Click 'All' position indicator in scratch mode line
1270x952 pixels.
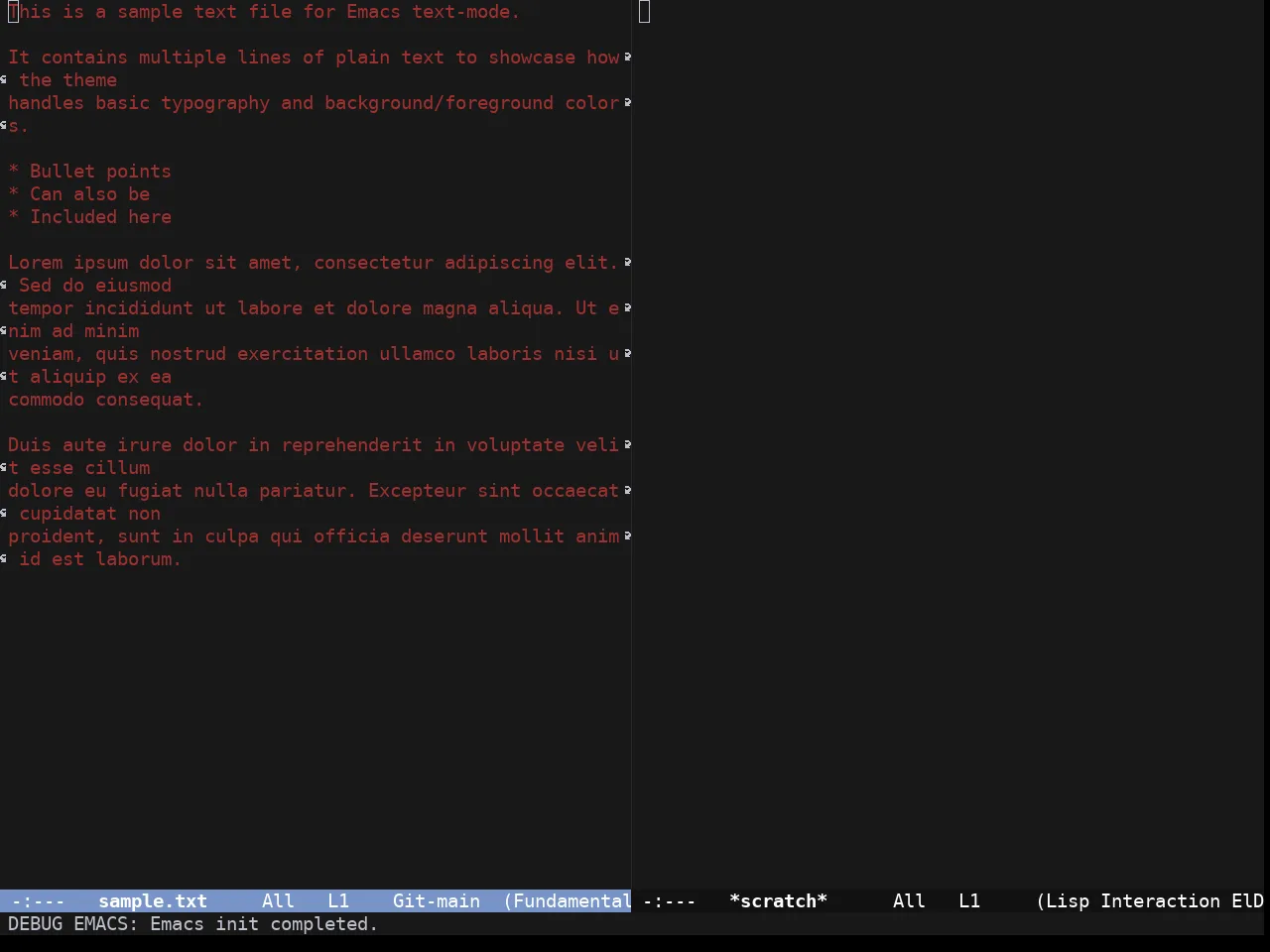coord(909,900)
